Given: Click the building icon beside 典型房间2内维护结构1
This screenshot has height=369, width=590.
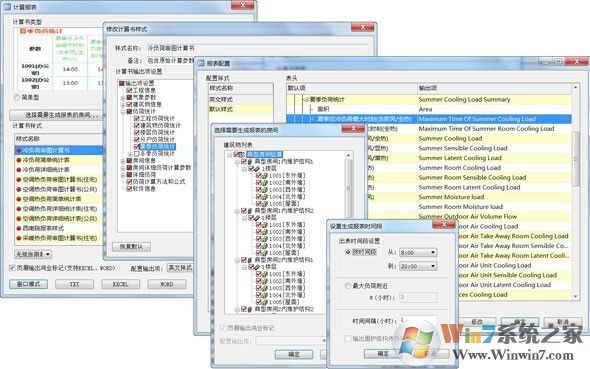Looking at the screenshot, I should click(x=251, y=260).
